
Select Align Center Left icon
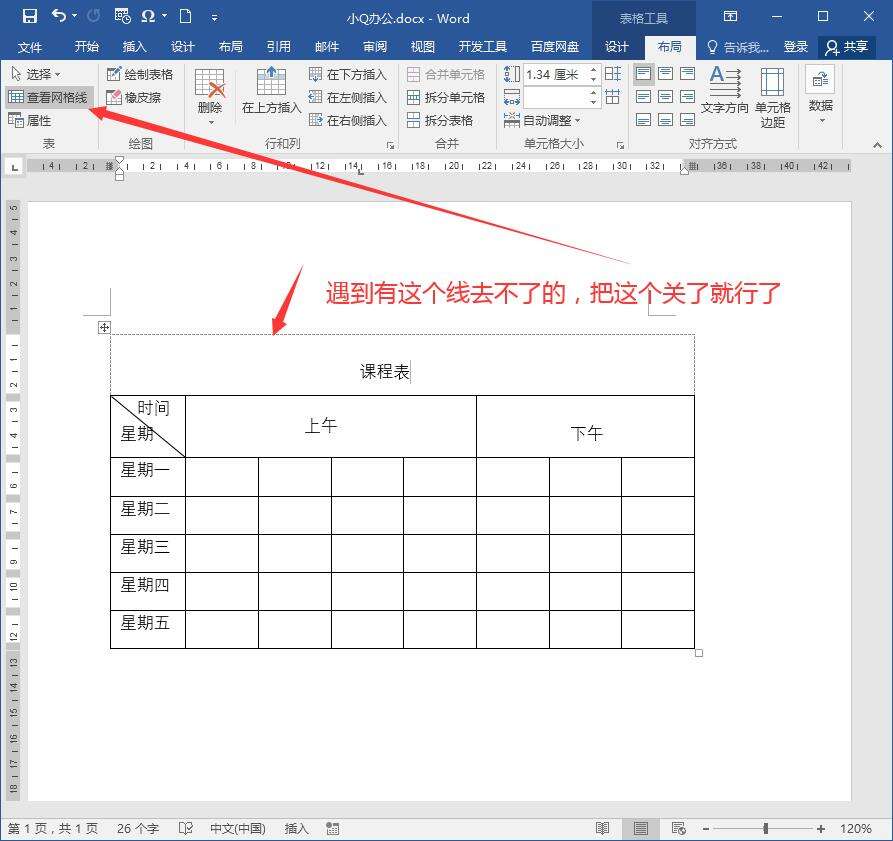pos(644,96)
